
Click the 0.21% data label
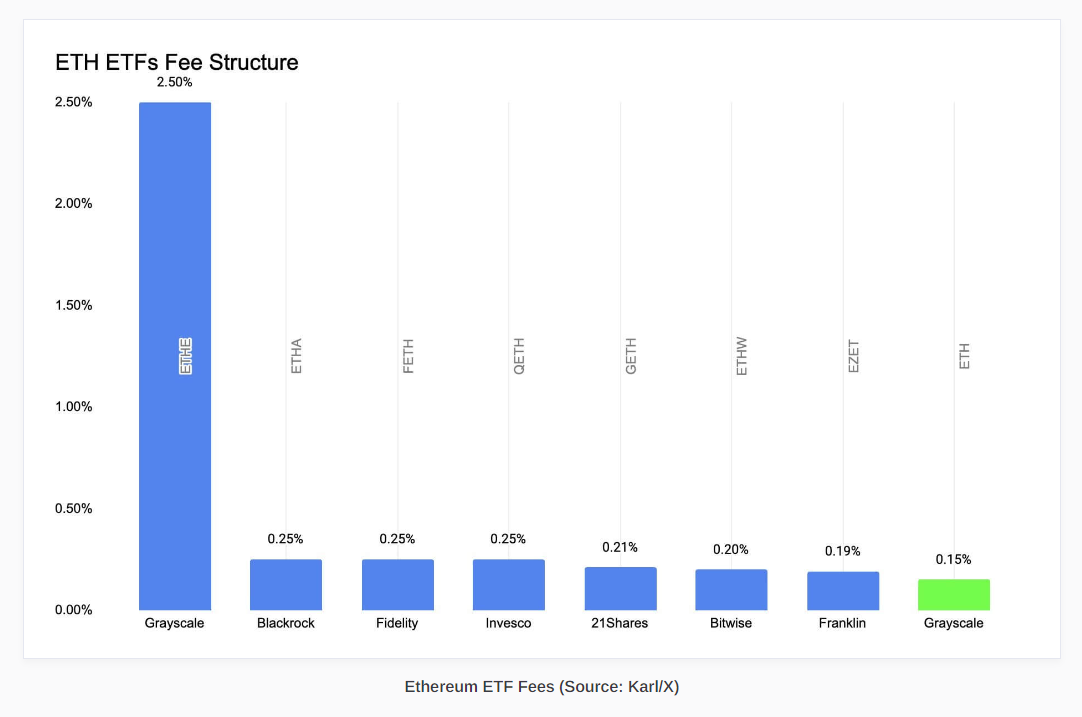pos(620,547)
